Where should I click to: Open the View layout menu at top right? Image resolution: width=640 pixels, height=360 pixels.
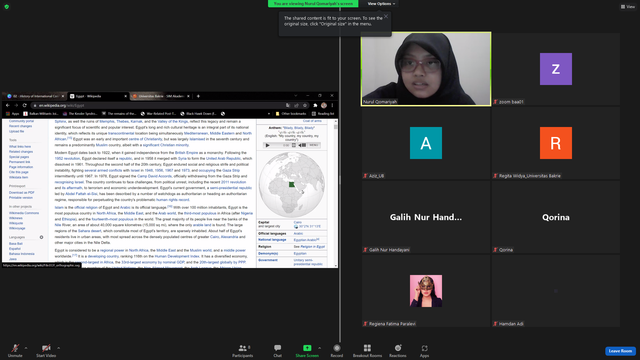pos(628,7)
